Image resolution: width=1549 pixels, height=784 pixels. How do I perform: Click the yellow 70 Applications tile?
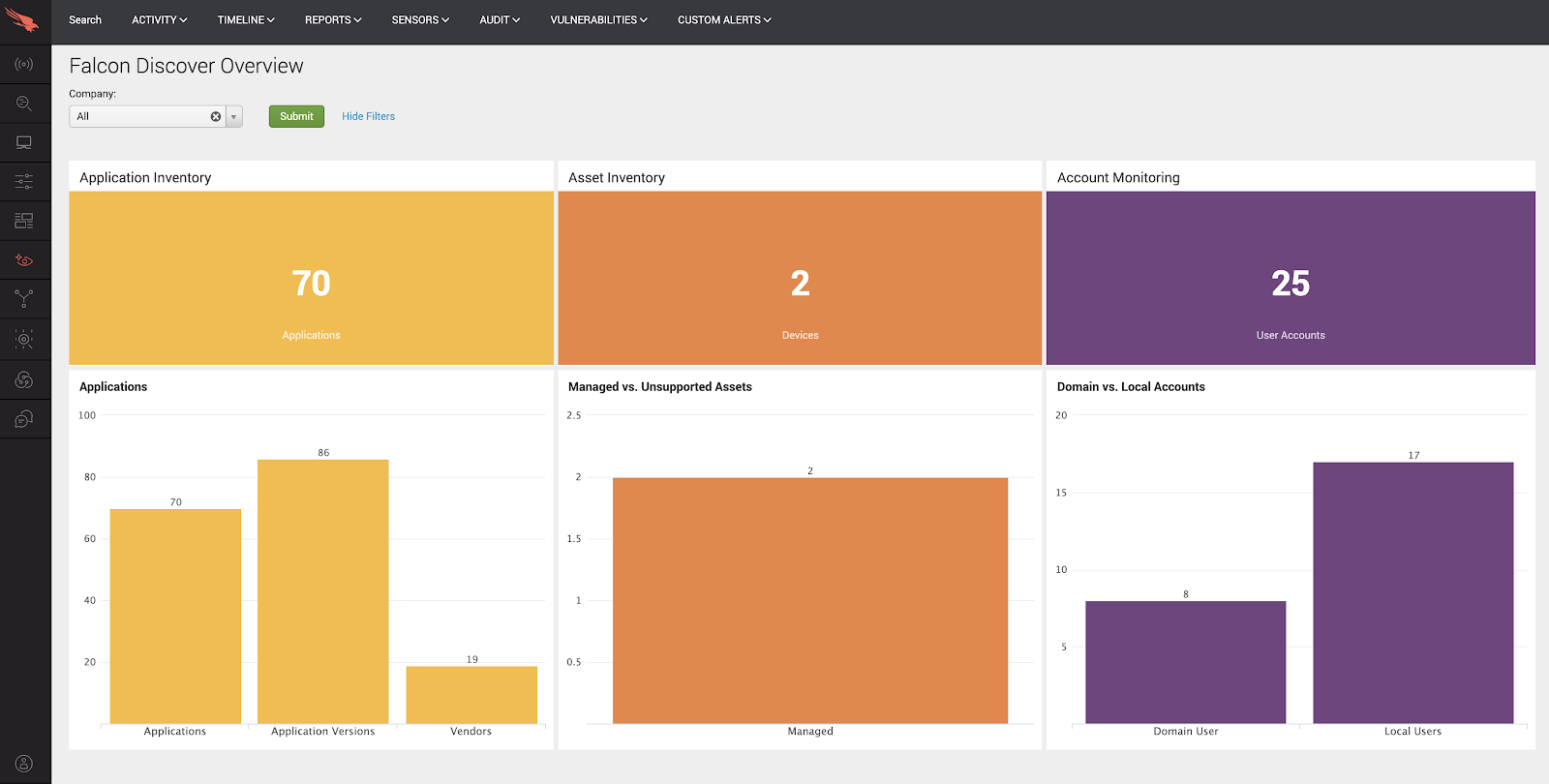tap(311, 278)
